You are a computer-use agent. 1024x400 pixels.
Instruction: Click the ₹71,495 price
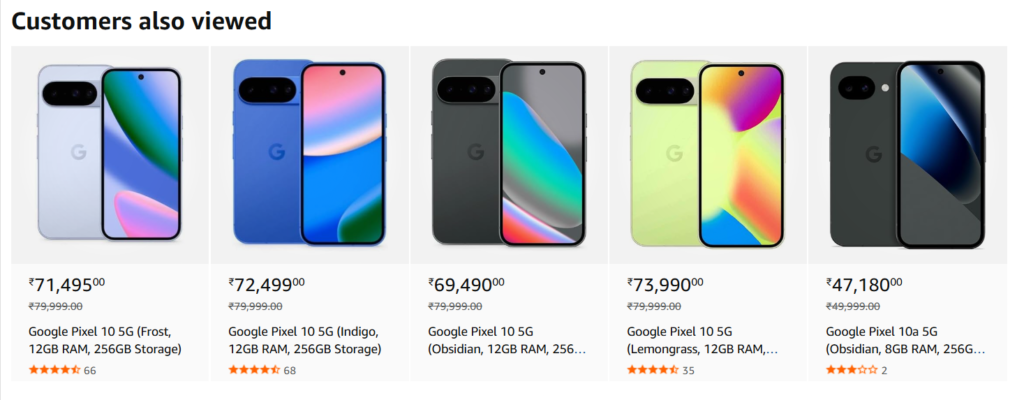67,285
